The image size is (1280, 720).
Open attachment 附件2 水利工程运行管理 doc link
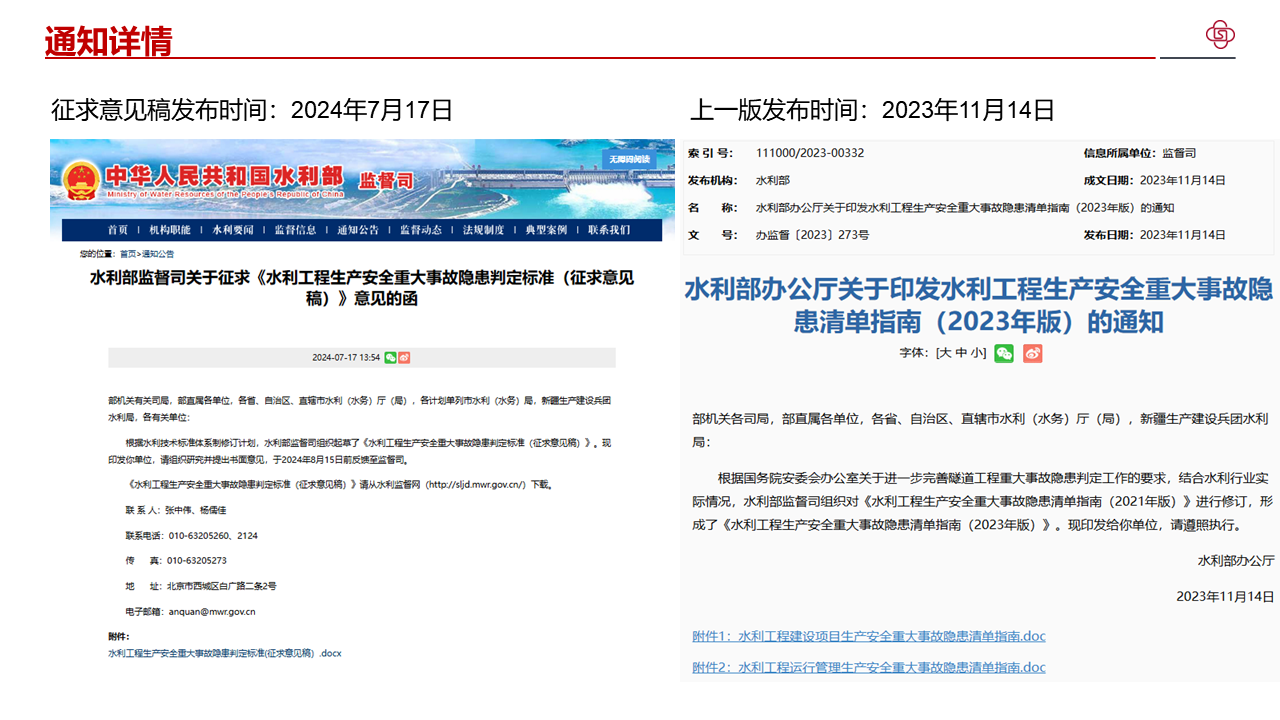tap(868, 667)
